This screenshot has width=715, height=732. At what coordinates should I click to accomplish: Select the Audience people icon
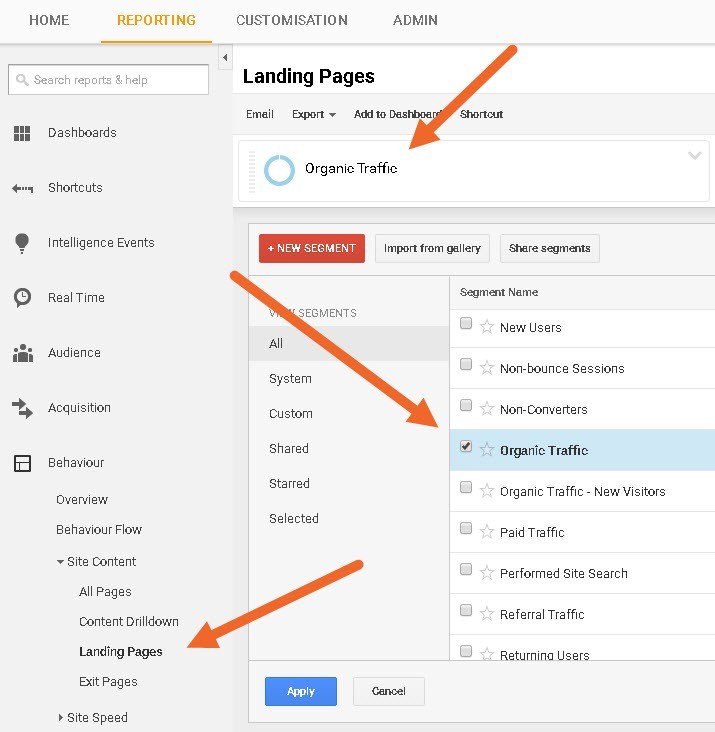coord(22,353)
